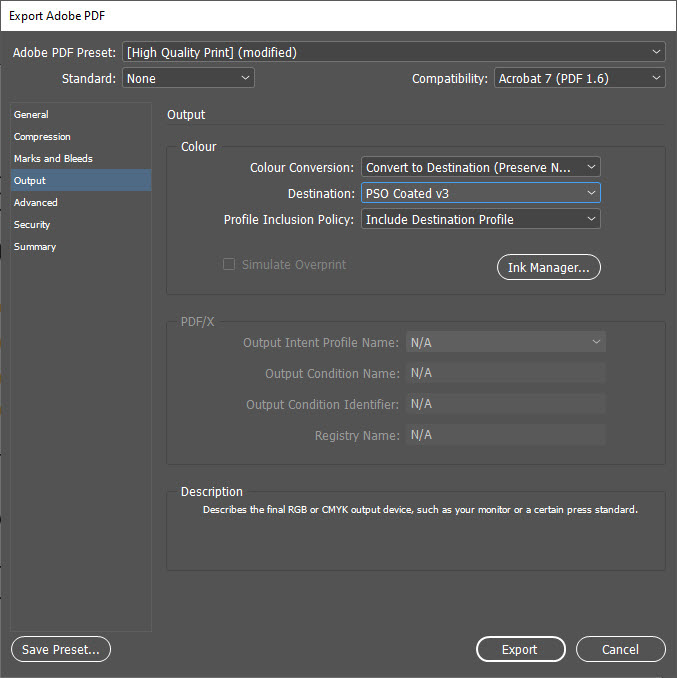Image resolution: width=677 pixels, height=678 pixels.
Task: Click the Save Preset button
Action: [61, 649]
